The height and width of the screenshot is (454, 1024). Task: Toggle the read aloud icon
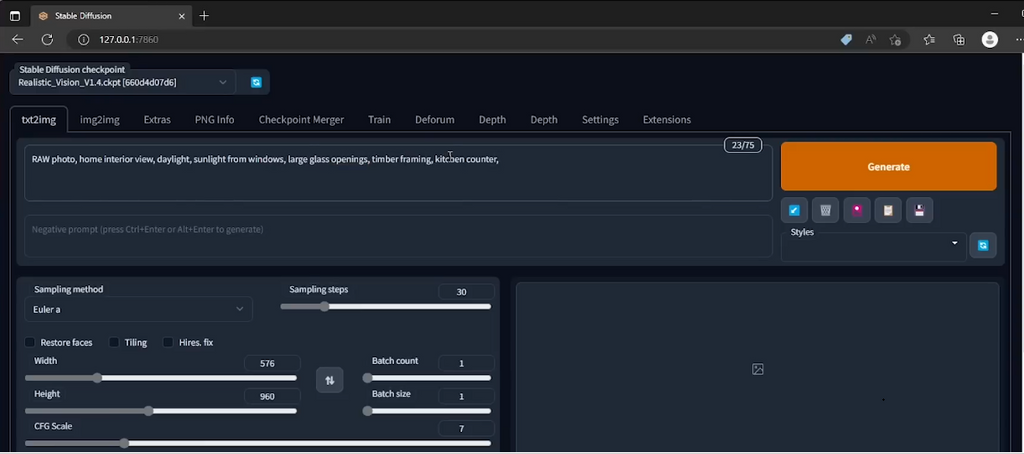pyautogui.click(x=871, y=40)
